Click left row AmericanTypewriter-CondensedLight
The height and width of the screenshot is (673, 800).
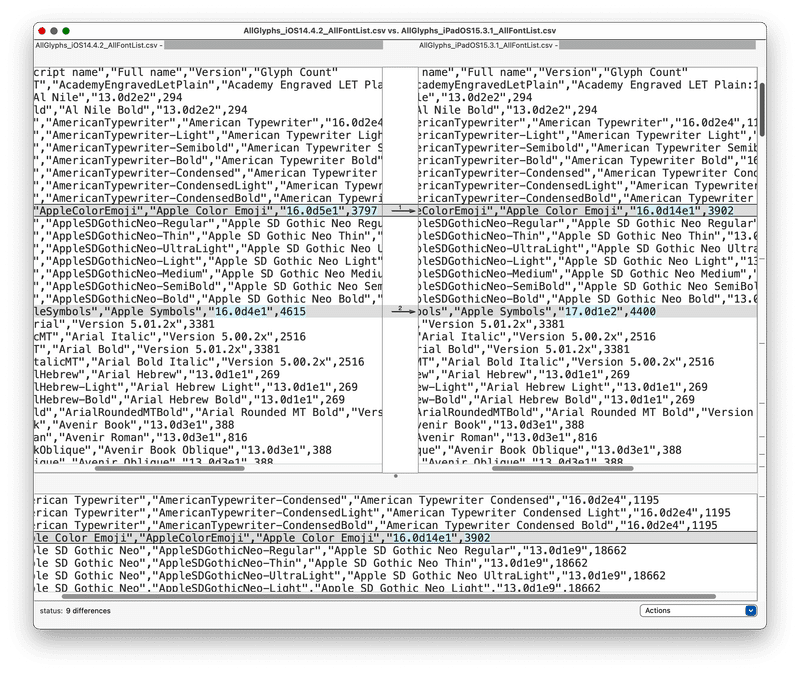point(208,186)
